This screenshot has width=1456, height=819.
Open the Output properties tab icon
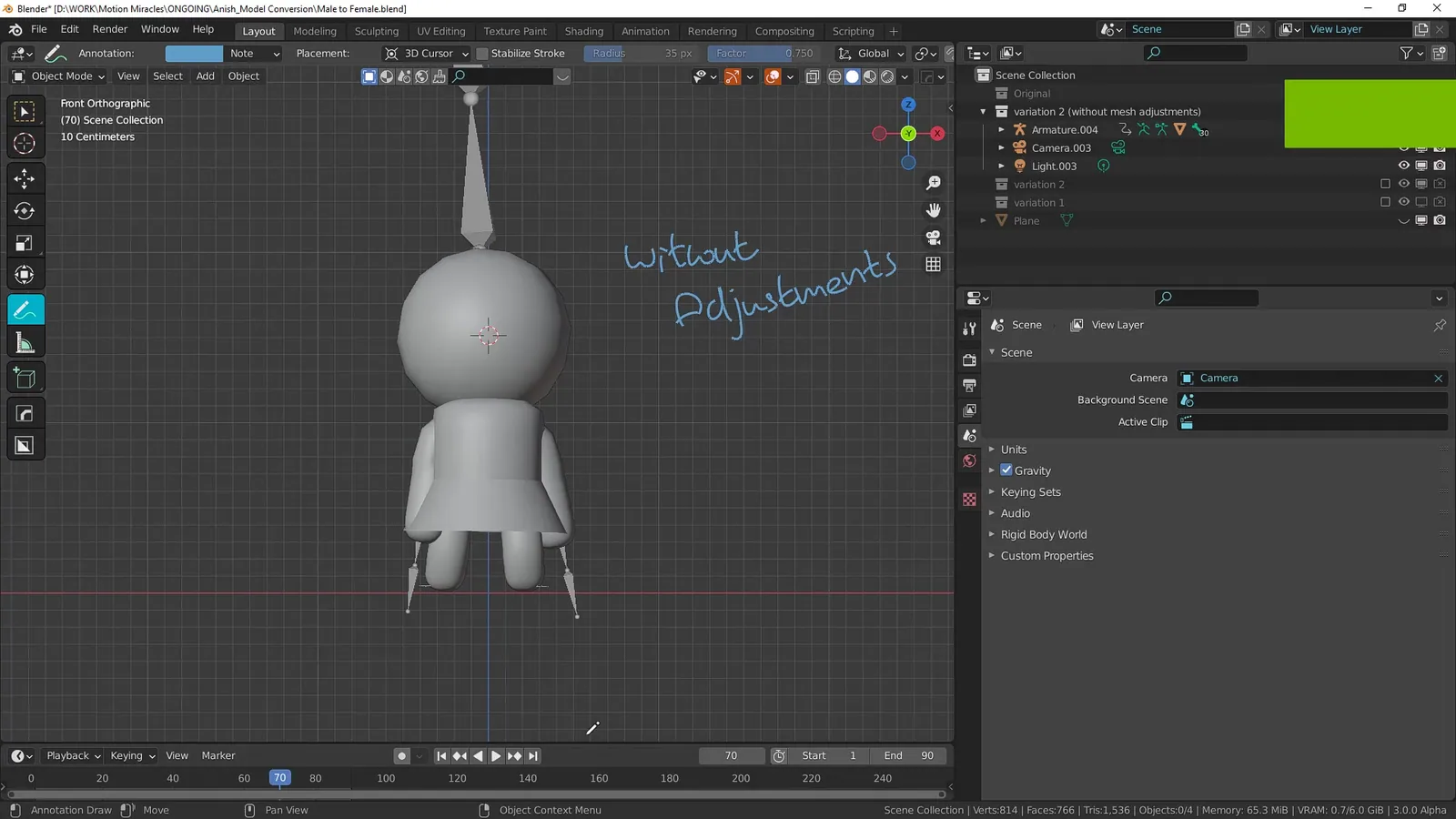(969, 385)
